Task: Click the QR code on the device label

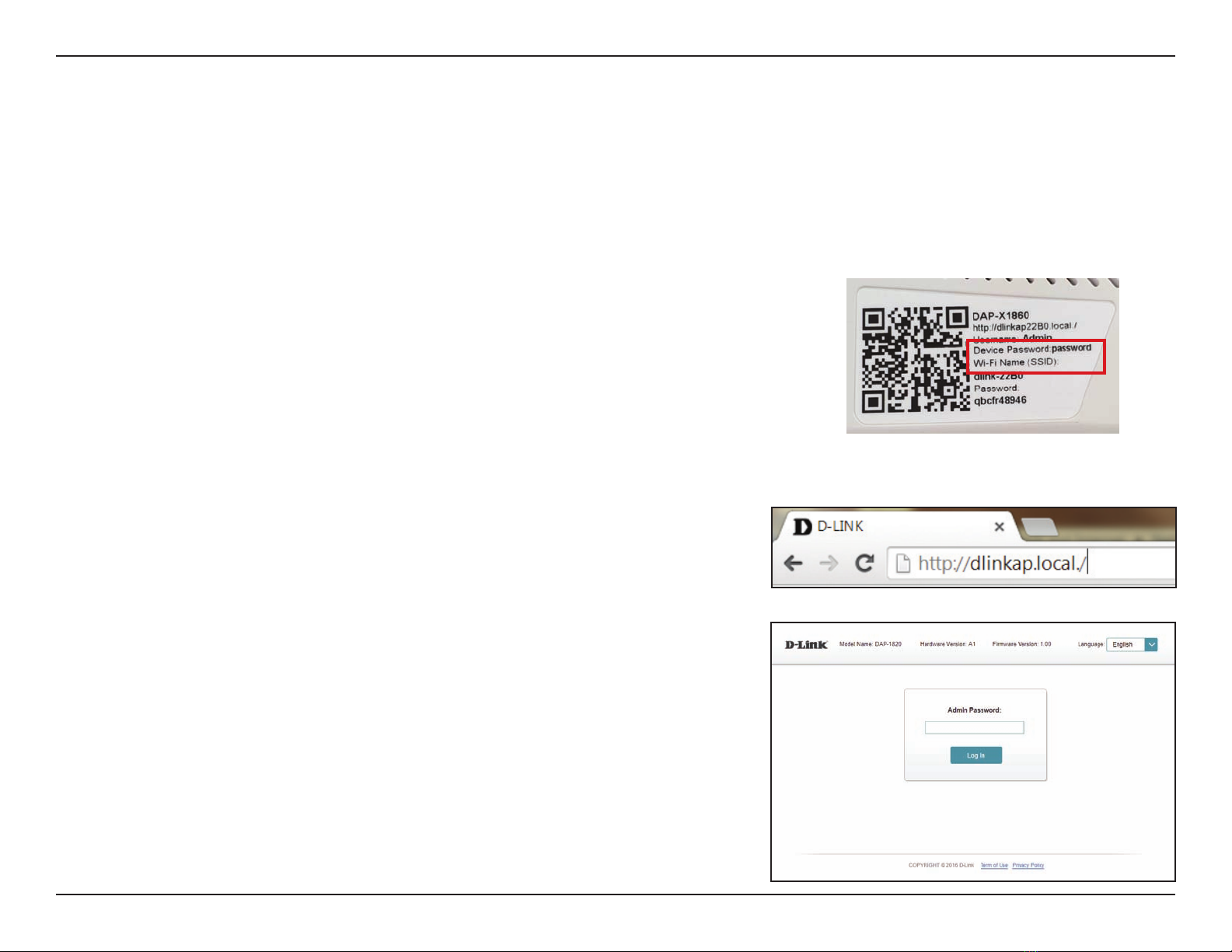Action: point(916,360)
